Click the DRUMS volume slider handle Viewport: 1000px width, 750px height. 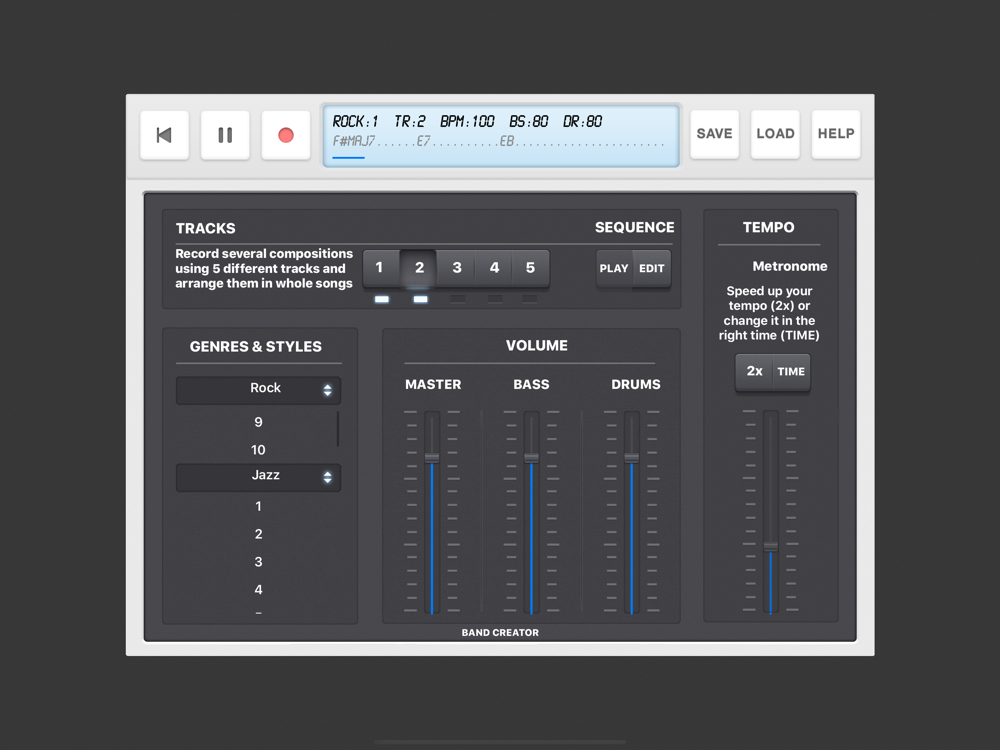631,457
